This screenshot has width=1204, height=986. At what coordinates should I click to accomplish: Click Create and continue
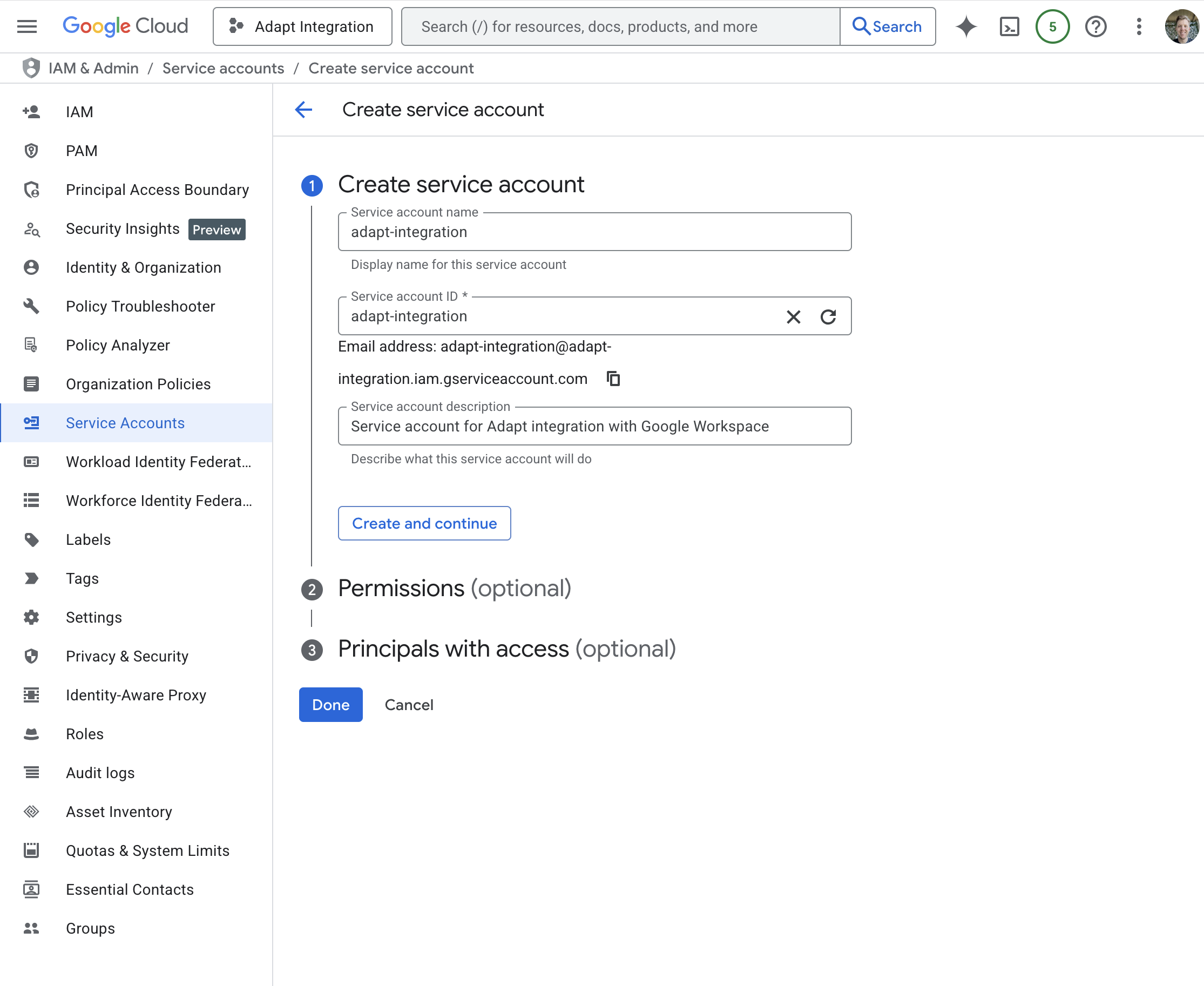424,523
